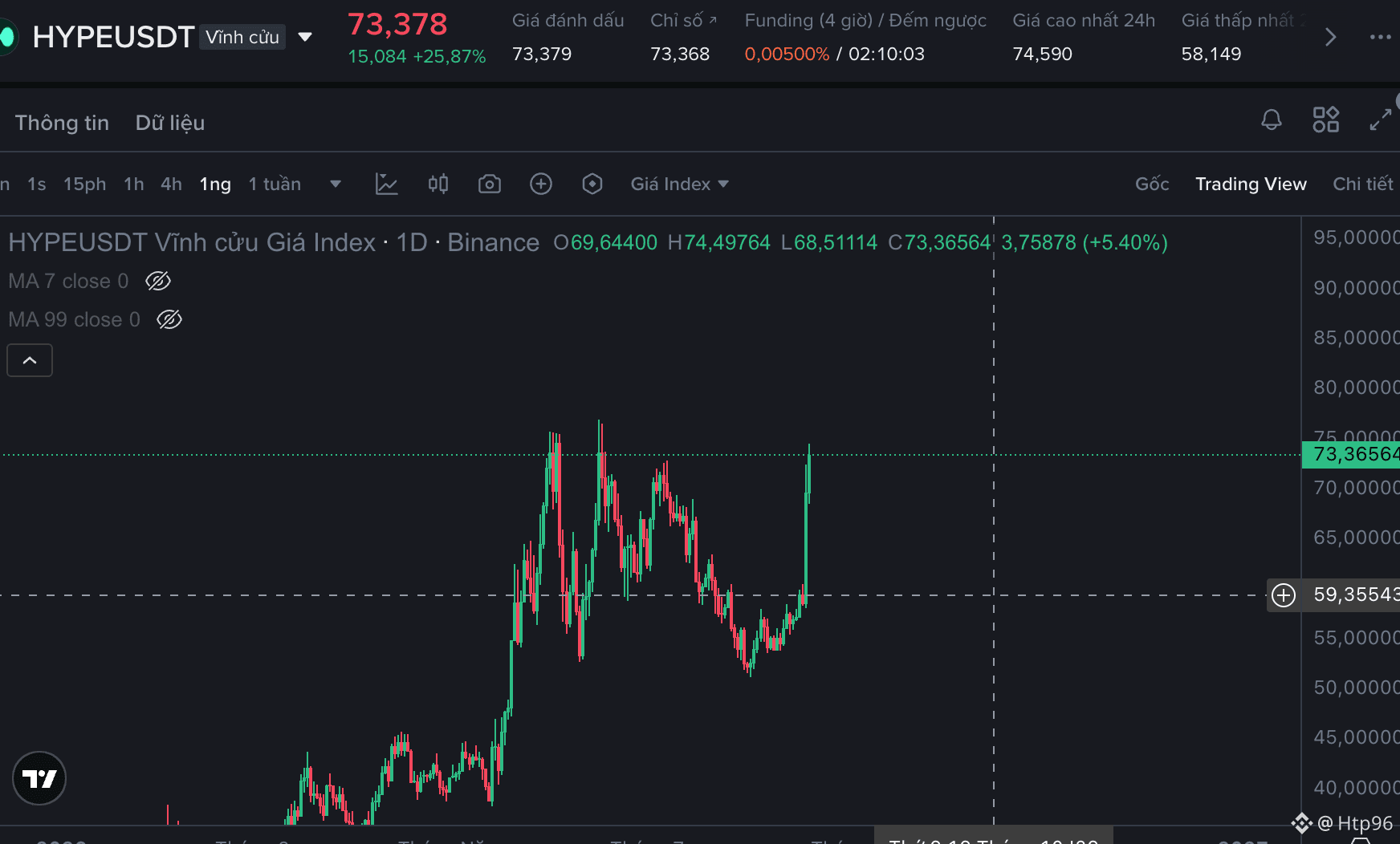
Task: Click the price change +25,87% text
Action: [450, 56]
